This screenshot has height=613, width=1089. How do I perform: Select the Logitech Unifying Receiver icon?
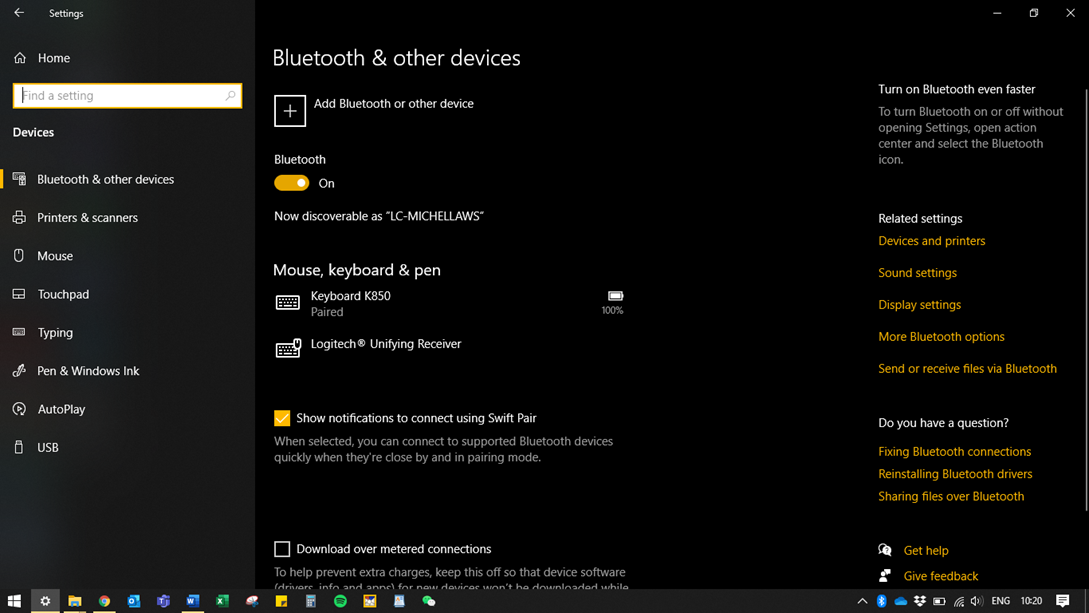(288, 348)
